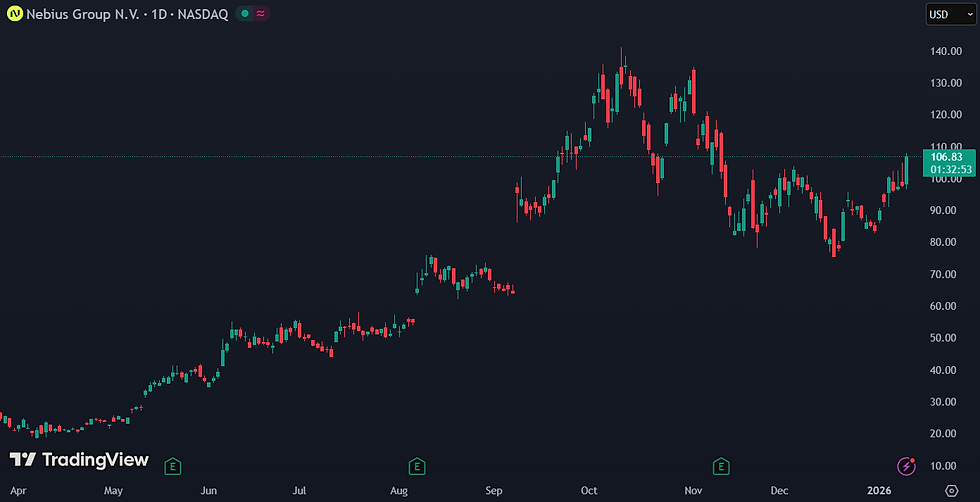Click the 140.00 price axis label

click(x=945, y=51)
